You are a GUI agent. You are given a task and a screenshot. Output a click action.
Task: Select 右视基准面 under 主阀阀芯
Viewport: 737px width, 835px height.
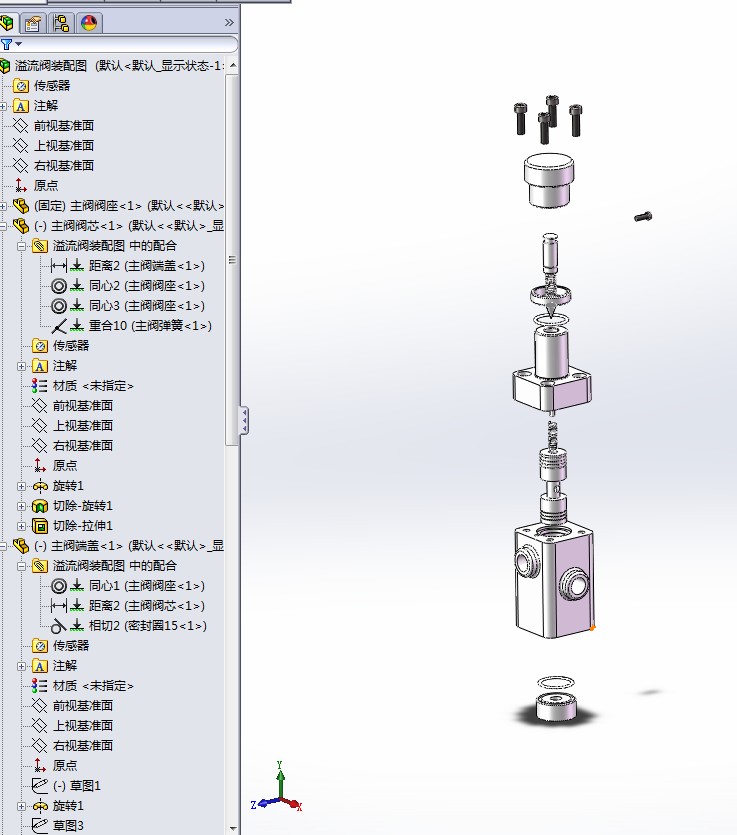72,446
